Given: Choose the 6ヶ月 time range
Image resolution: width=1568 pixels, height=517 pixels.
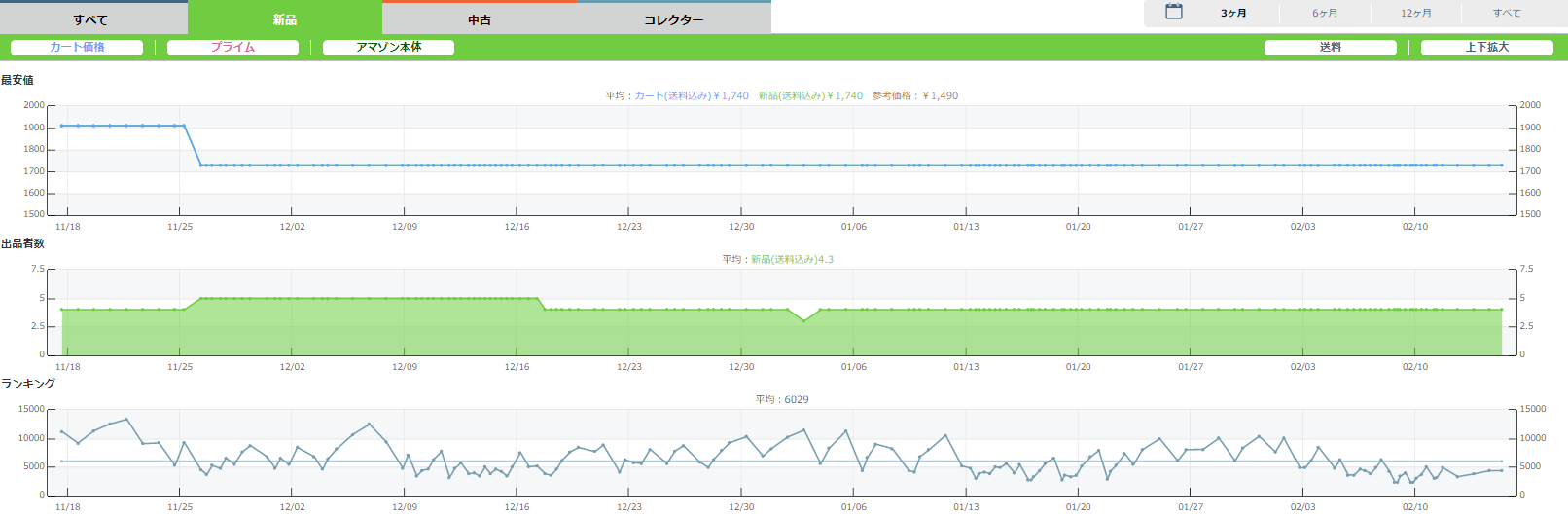Looking at the screenshot, I should (x=1325, y=14).
